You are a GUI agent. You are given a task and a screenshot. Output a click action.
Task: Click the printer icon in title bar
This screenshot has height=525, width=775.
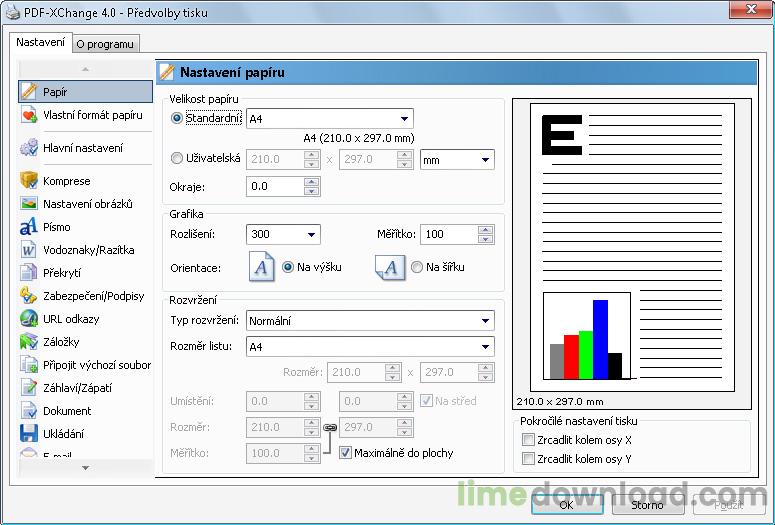(12, 12)
